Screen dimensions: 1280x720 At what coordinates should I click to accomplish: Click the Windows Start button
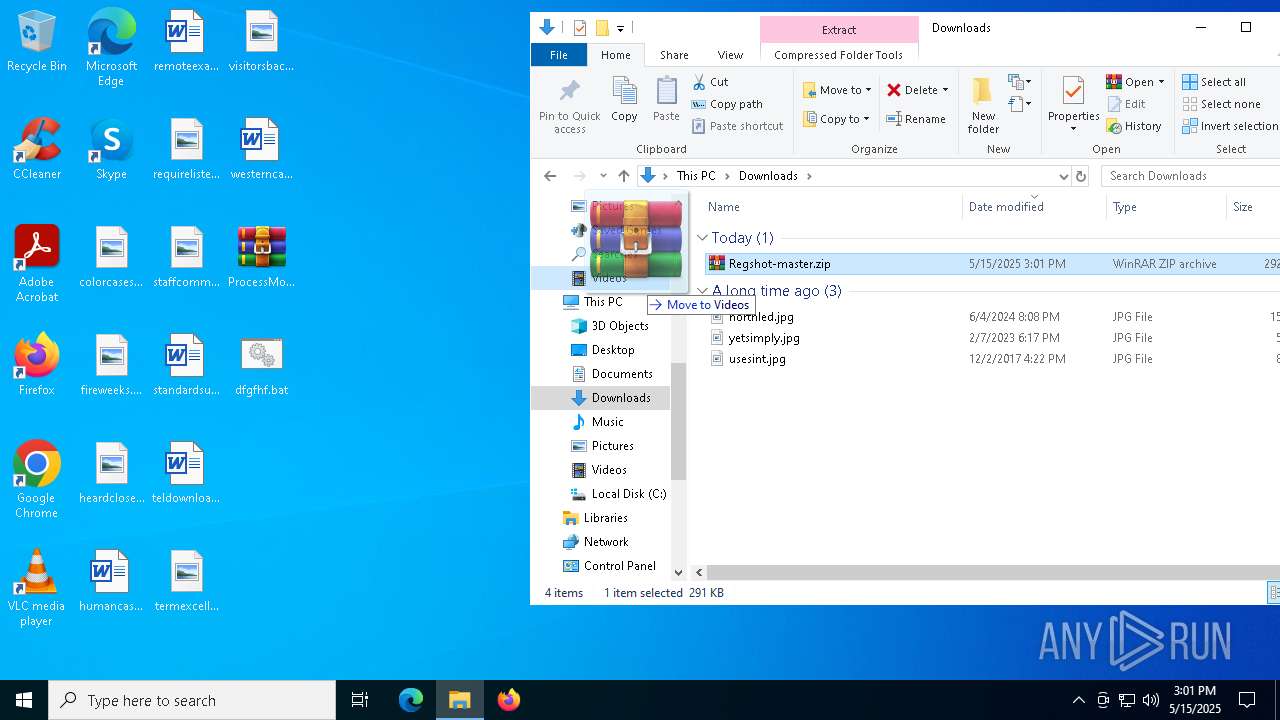tap(24, 700)
